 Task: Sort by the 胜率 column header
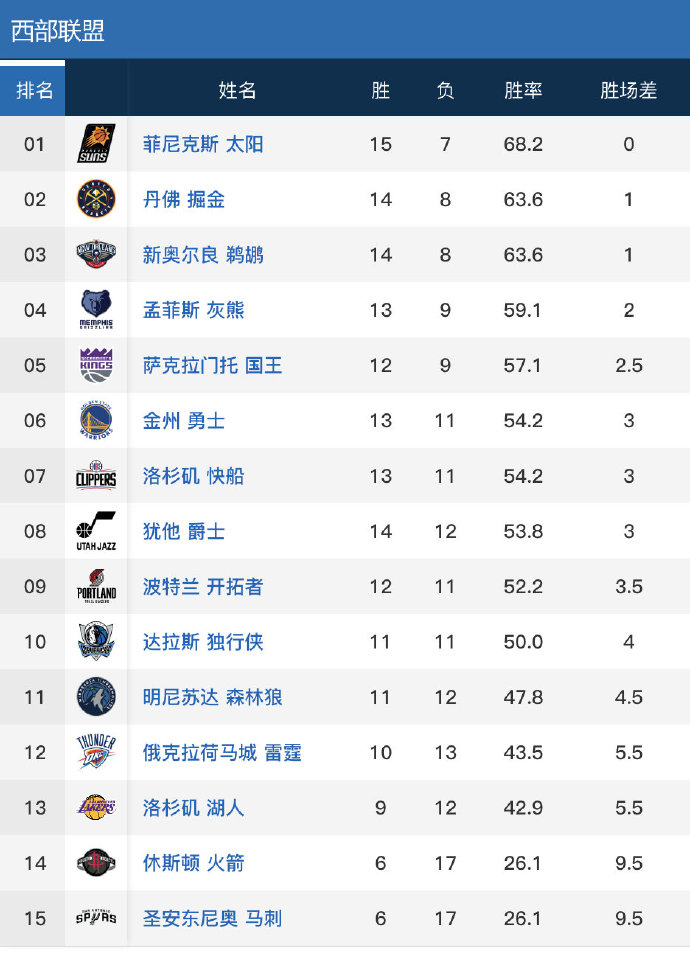click(523, 90)
